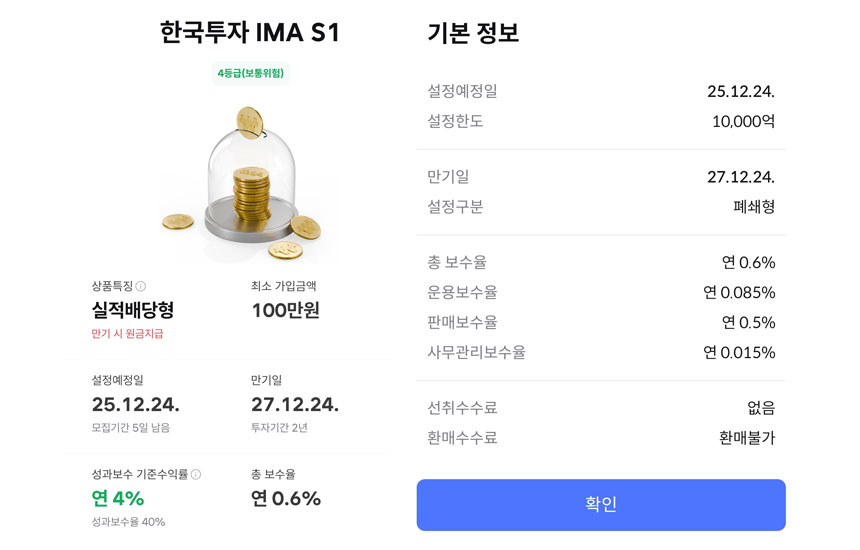
Task: Click the green 연 4% benchmark rate
Action: point(118,498)
